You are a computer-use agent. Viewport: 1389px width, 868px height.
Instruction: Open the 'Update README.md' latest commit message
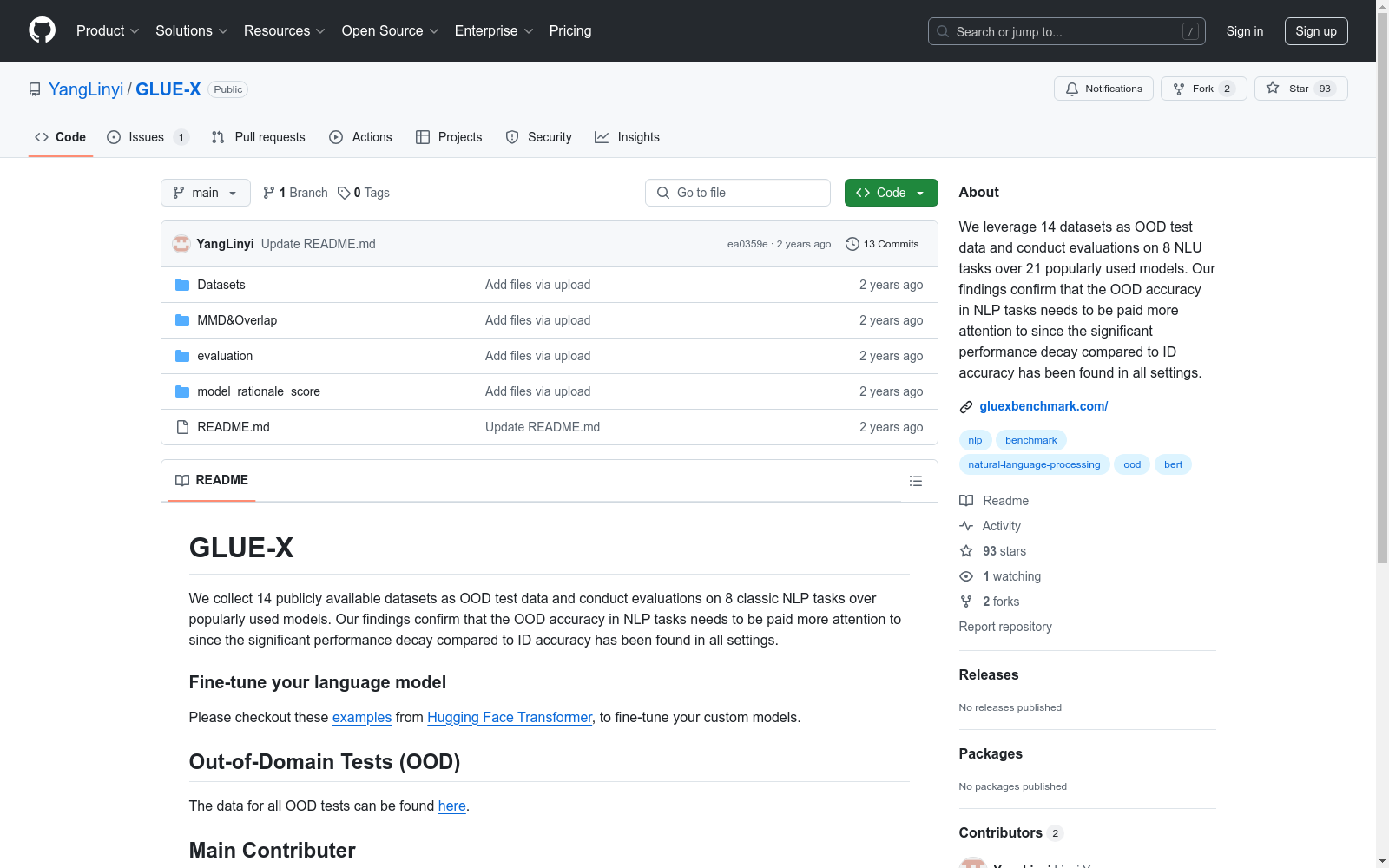coord(319,244)
